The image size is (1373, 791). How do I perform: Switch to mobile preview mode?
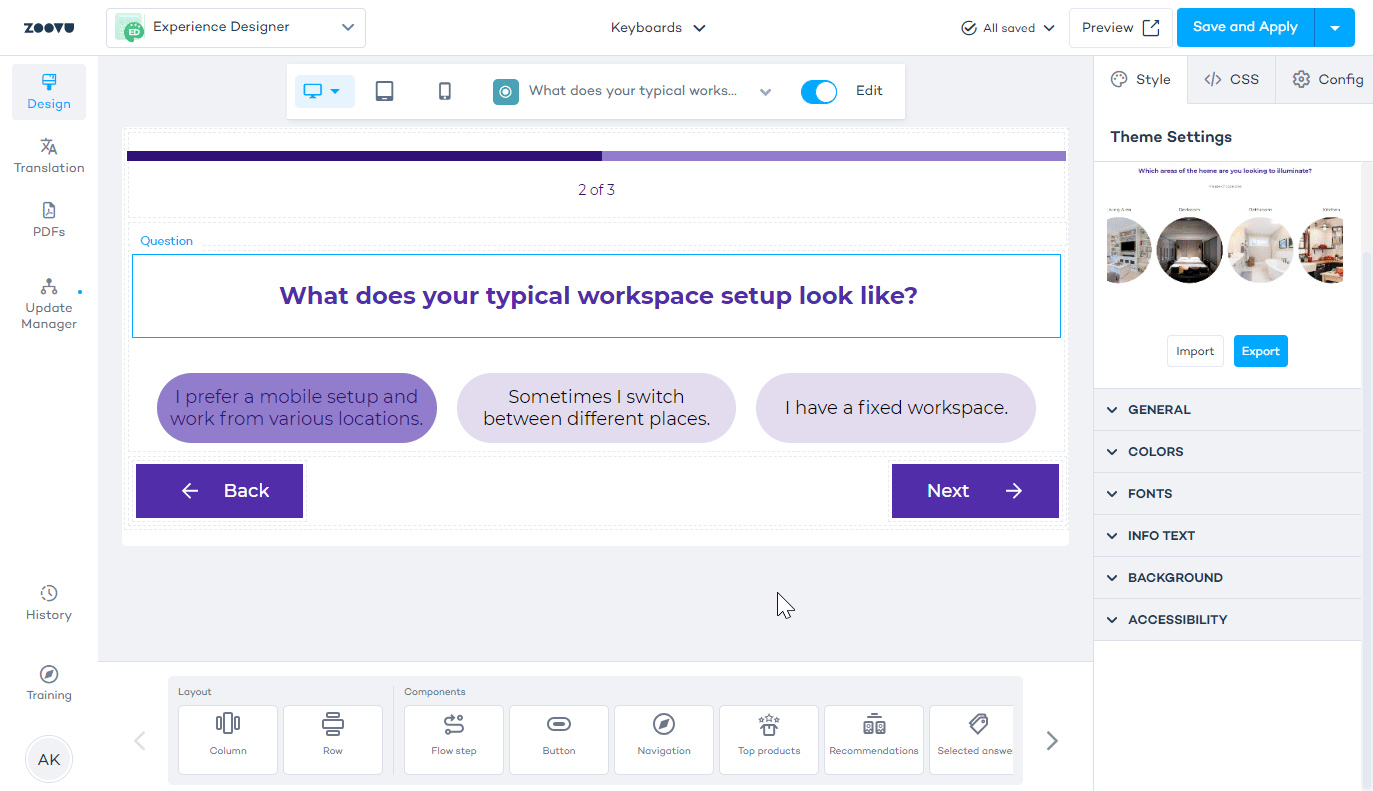443,90
